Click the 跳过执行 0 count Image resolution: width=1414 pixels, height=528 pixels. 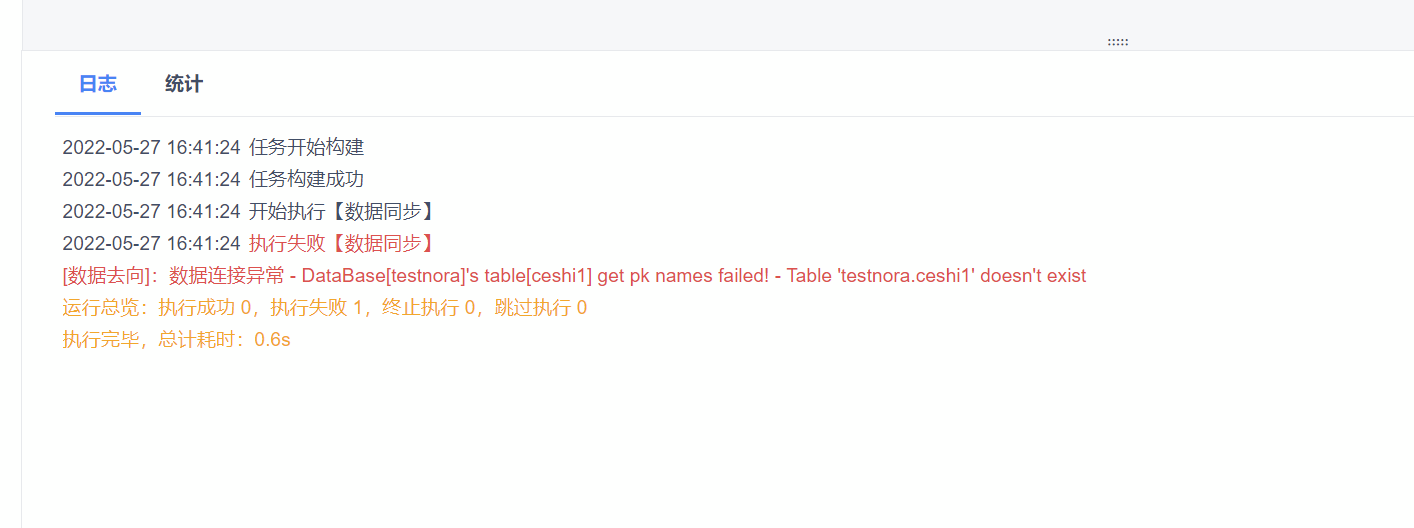(540, 308)
